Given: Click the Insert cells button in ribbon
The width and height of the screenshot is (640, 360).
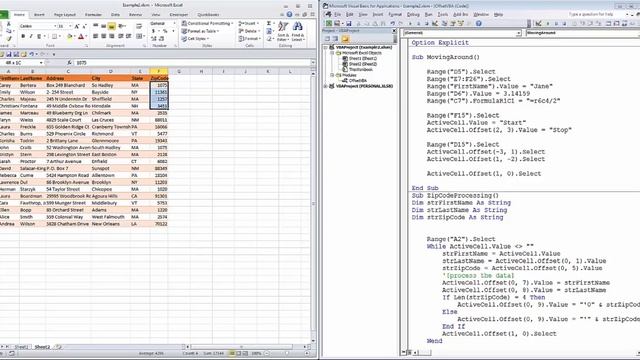Looking at the screenshot, I should click(249, 24).
